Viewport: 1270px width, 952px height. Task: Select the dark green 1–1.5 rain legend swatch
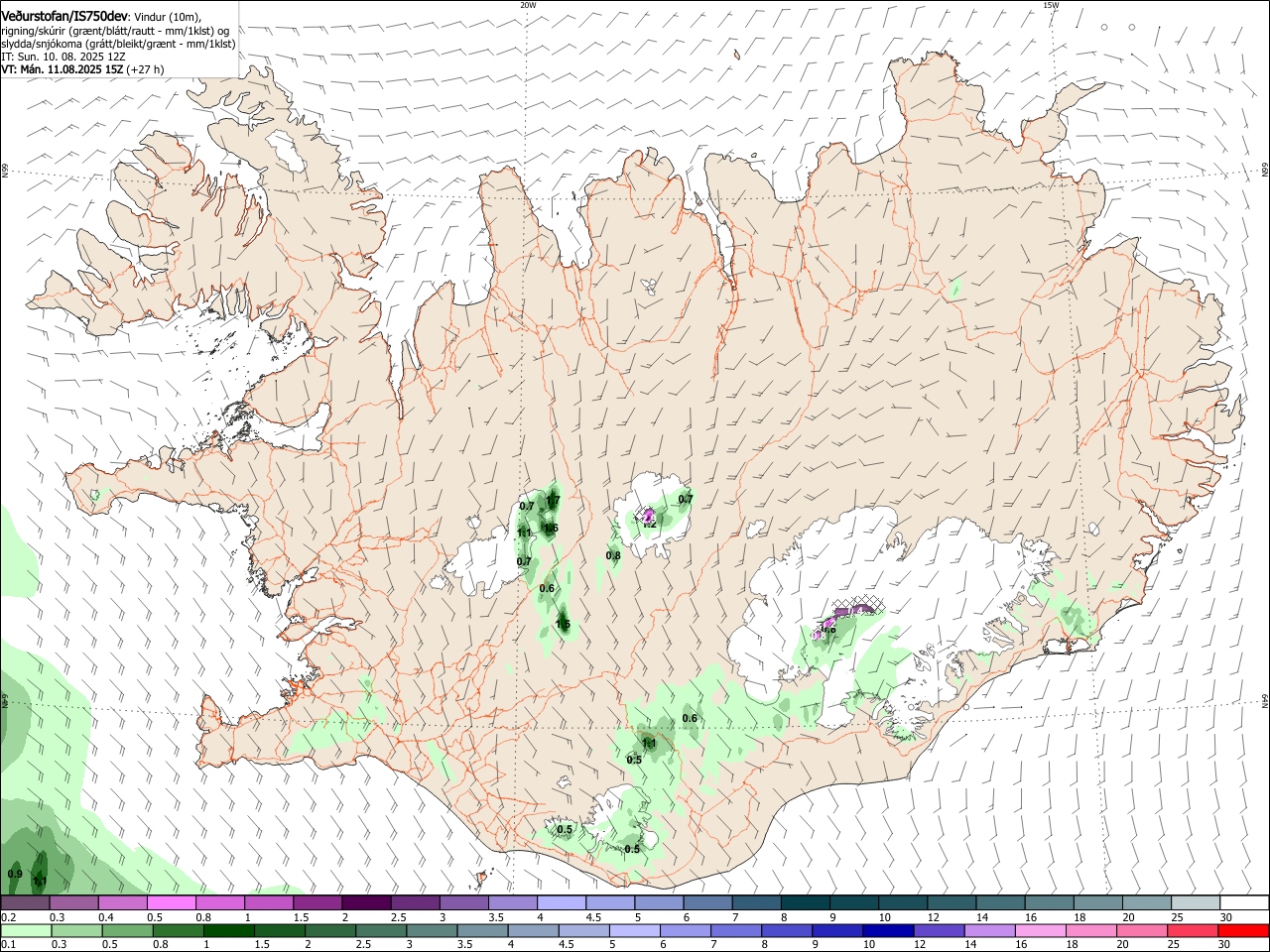pyautogui.click(x=229, y=931)
